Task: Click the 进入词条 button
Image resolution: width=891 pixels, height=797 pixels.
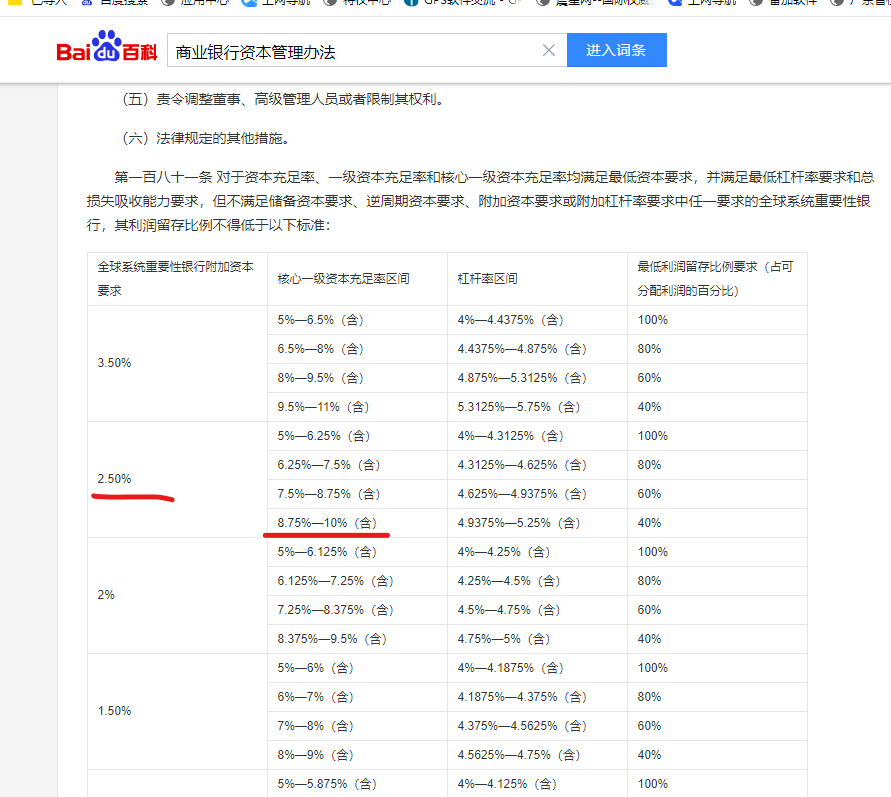Action: [x=616, y=50]
